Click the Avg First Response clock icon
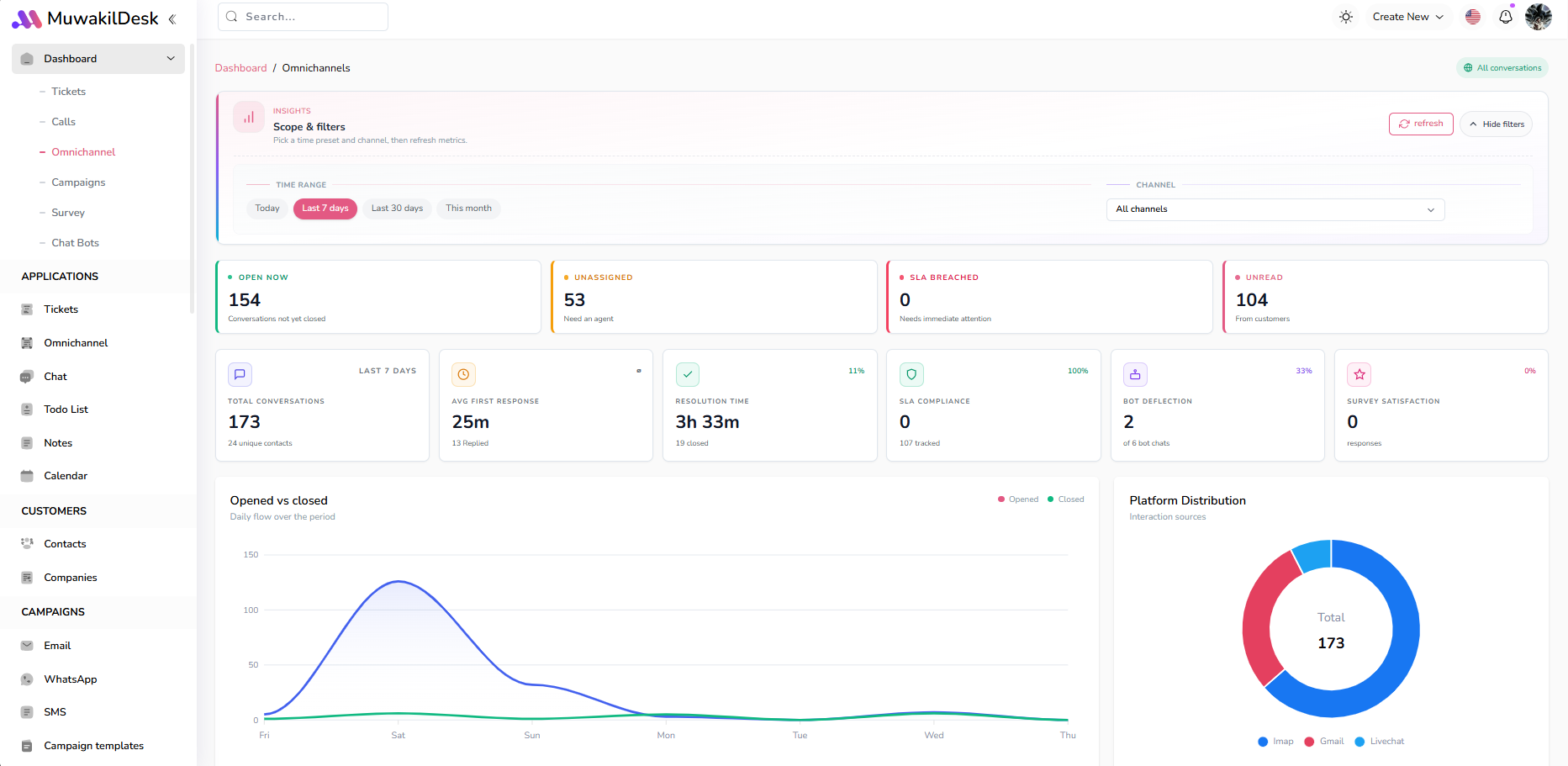This screenshot has height=766, width=1568. [x=463, y=374]
